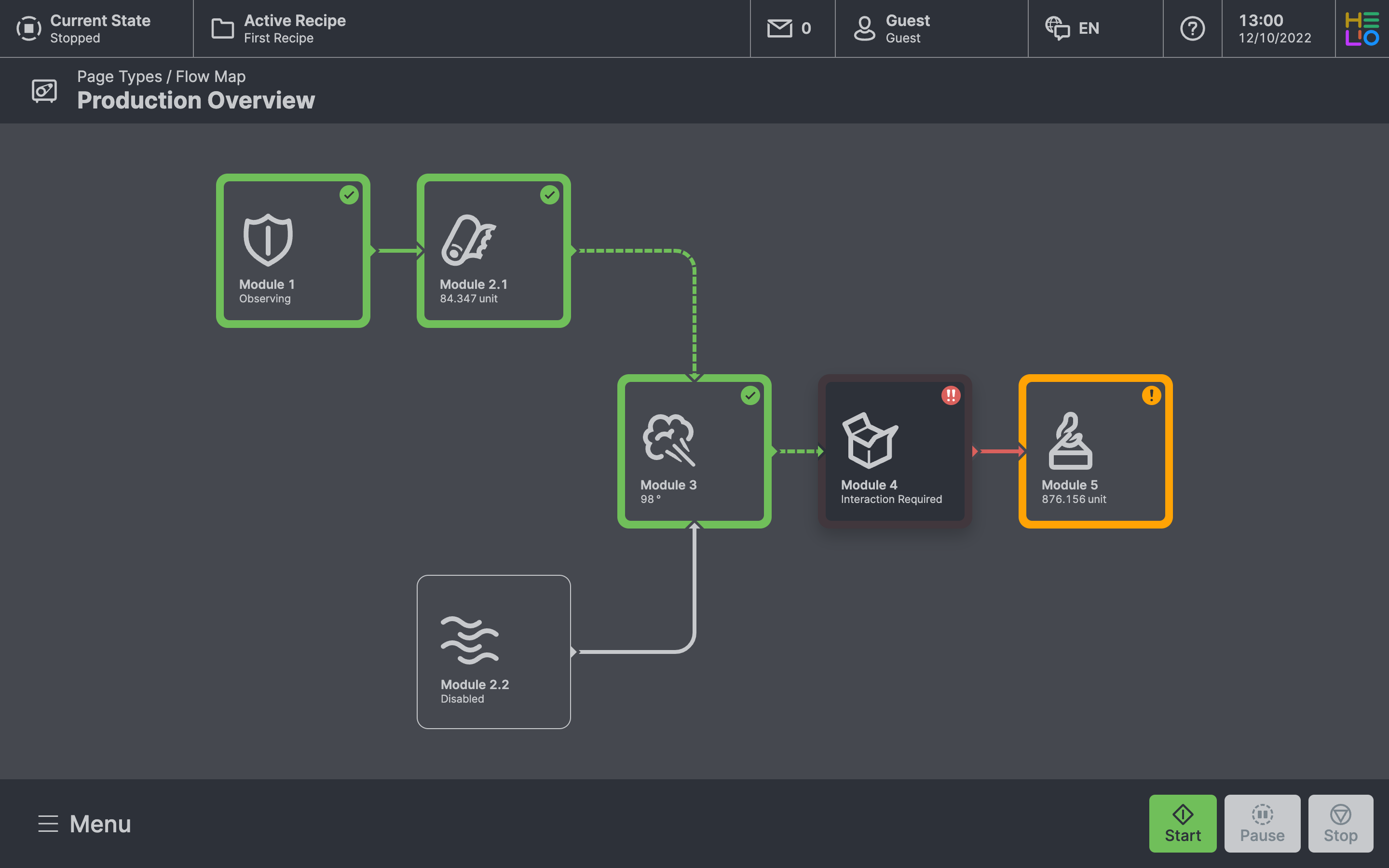Open the Guest user account panel
1389x868 pixels.
pyautogui.click(x=893, y=28)
